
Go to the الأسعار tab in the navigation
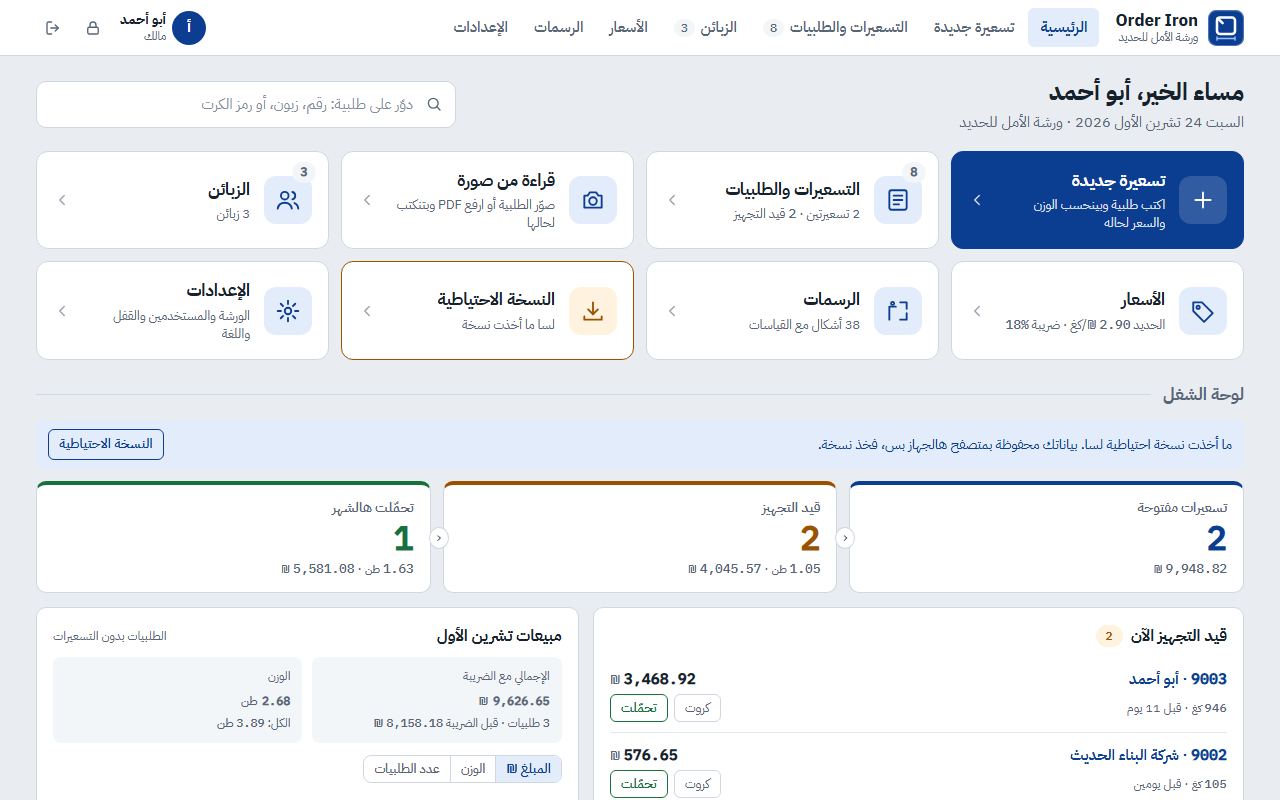628,28
